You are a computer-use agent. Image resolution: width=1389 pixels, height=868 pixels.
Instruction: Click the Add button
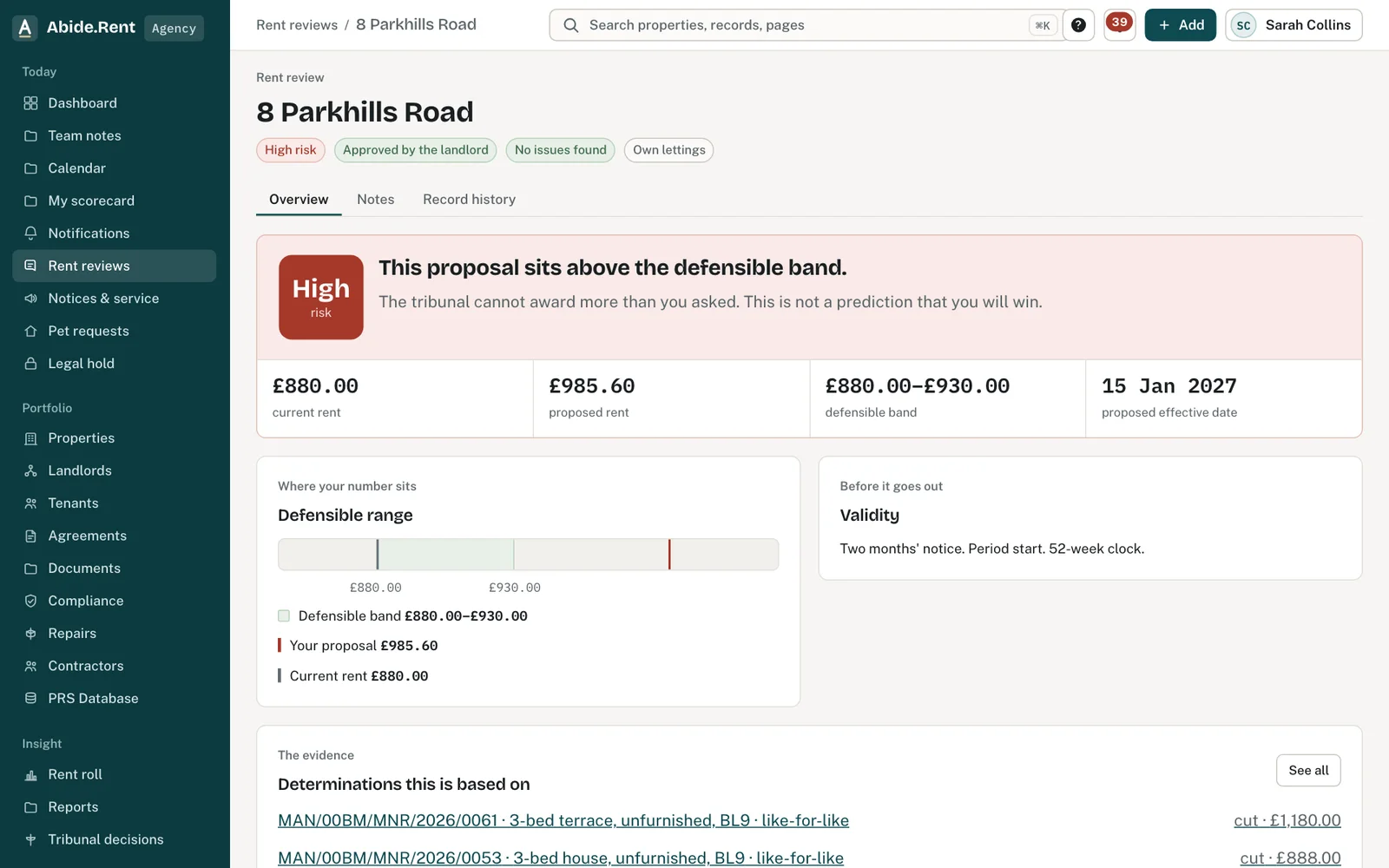point(1181,25)
